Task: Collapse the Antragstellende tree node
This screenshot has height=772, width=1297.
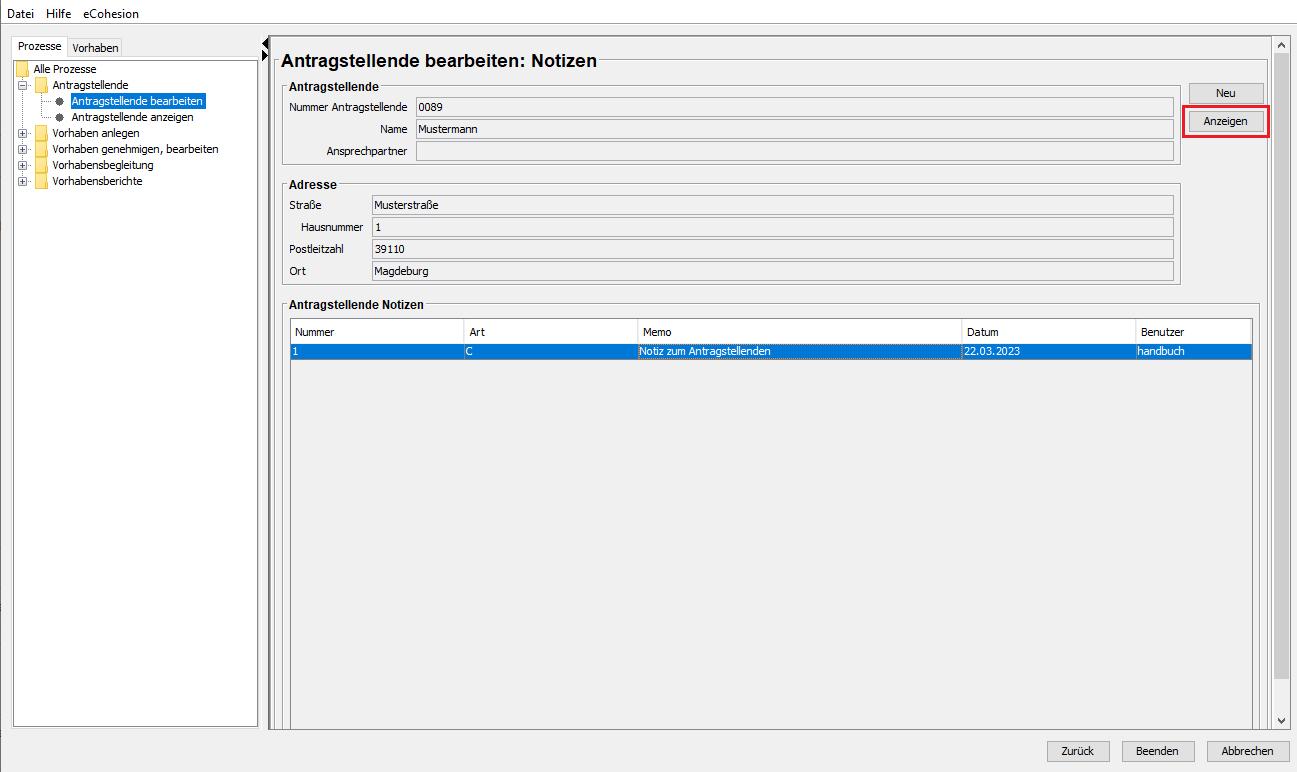Action: [x=22, y=85]
